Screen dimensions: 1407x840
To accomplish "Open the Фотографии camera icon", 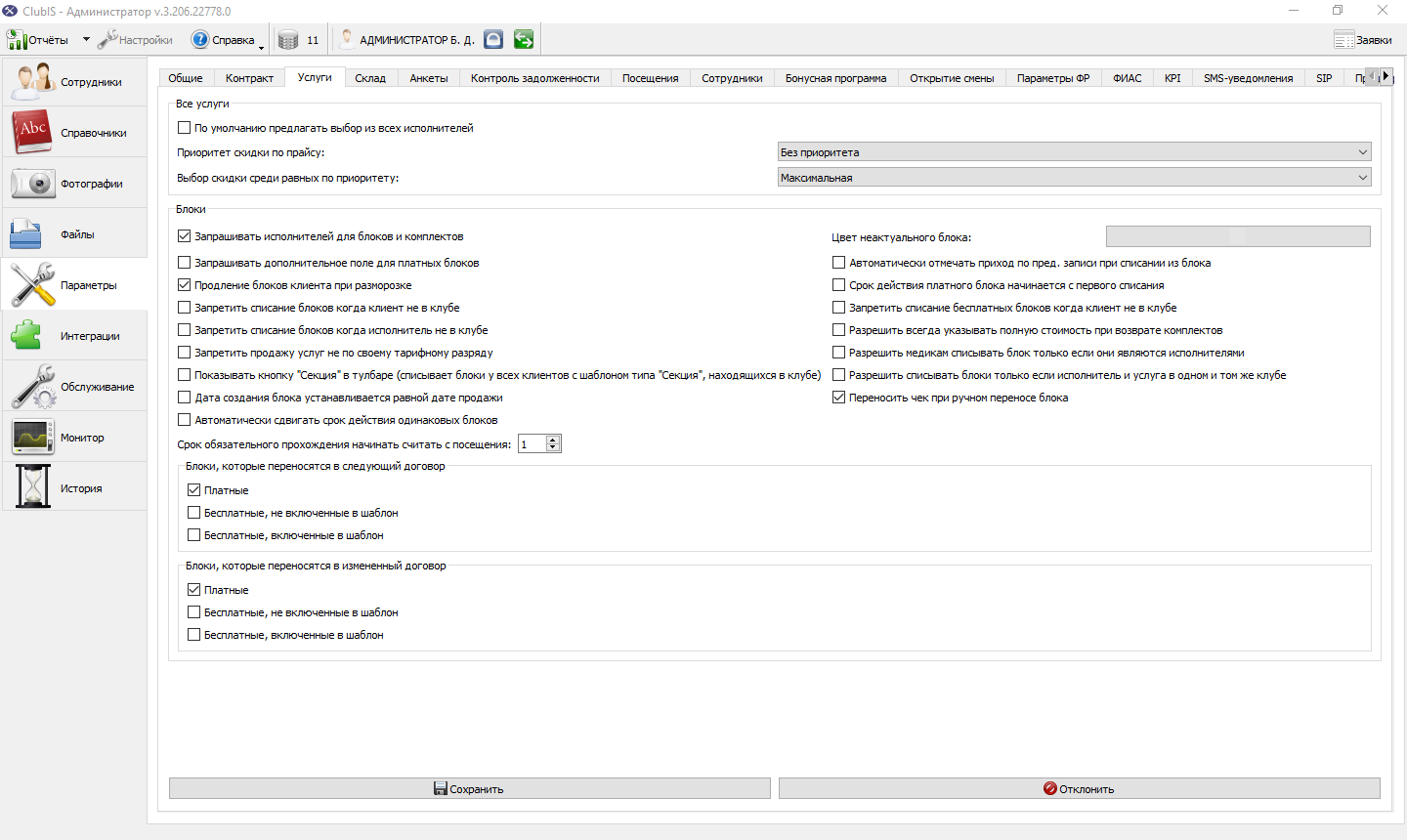I will click(32, 183).
